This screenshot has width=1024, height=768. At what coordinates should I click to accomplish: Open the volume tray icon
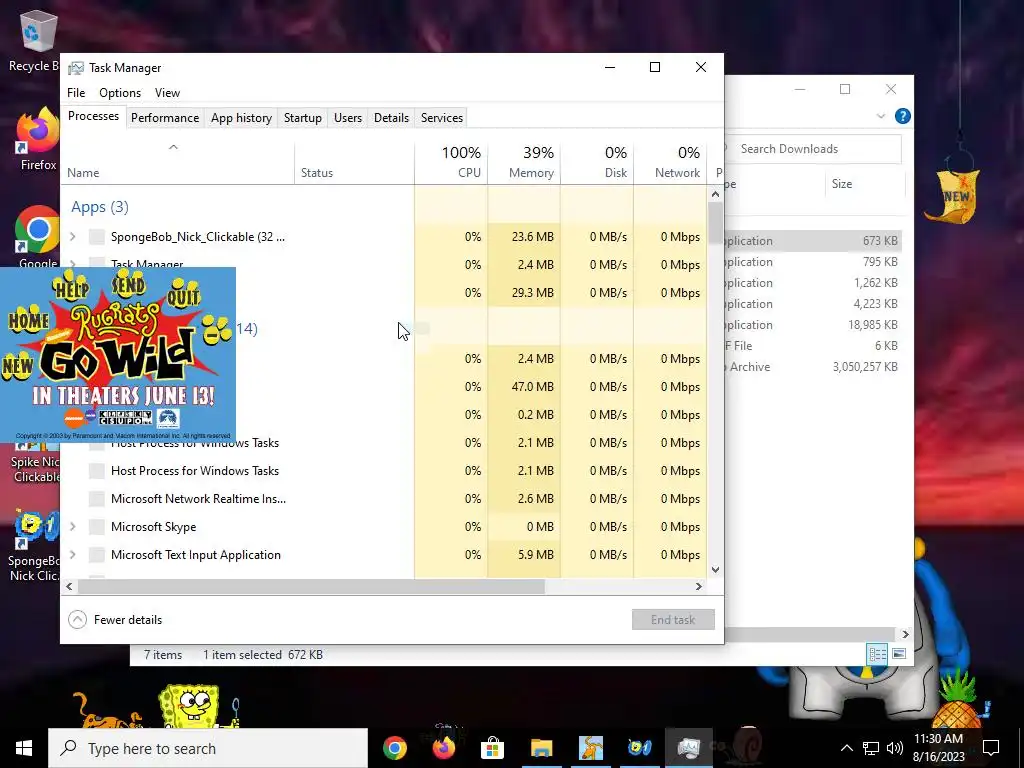(x=894, y=748)
